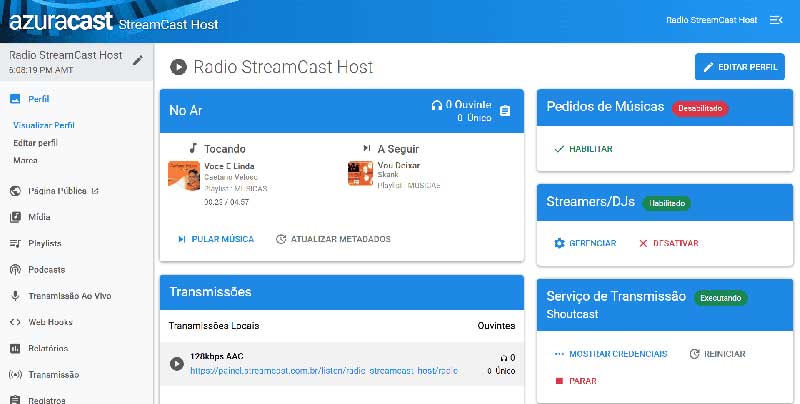Click the music note Tocando icon
800x404 pixels.
[x=193, y=148]
